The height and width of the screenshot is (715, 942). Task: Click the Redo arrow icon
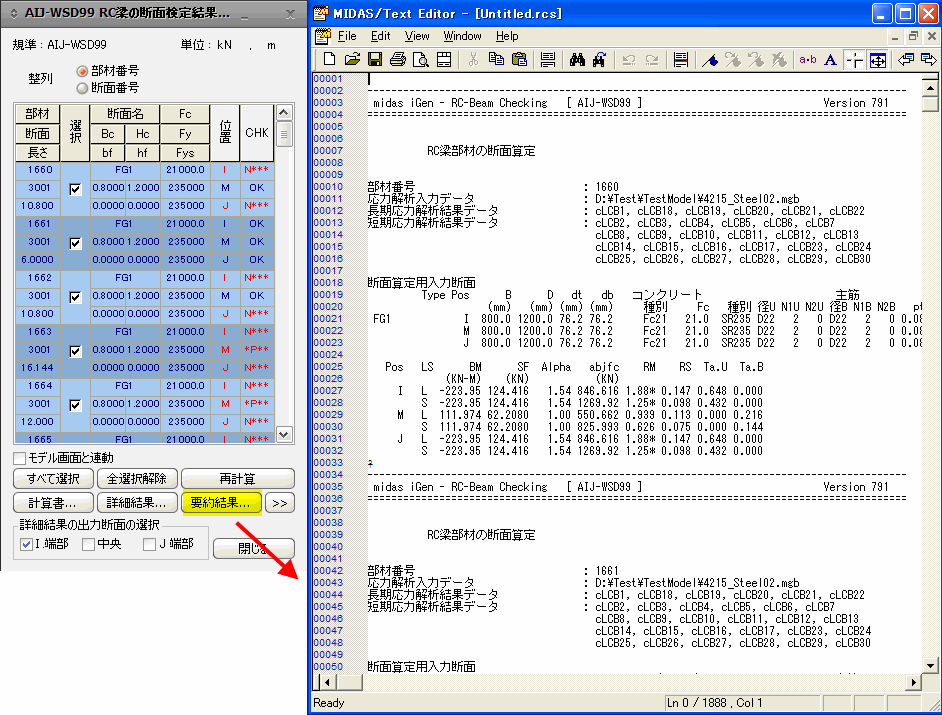point(652,59)
